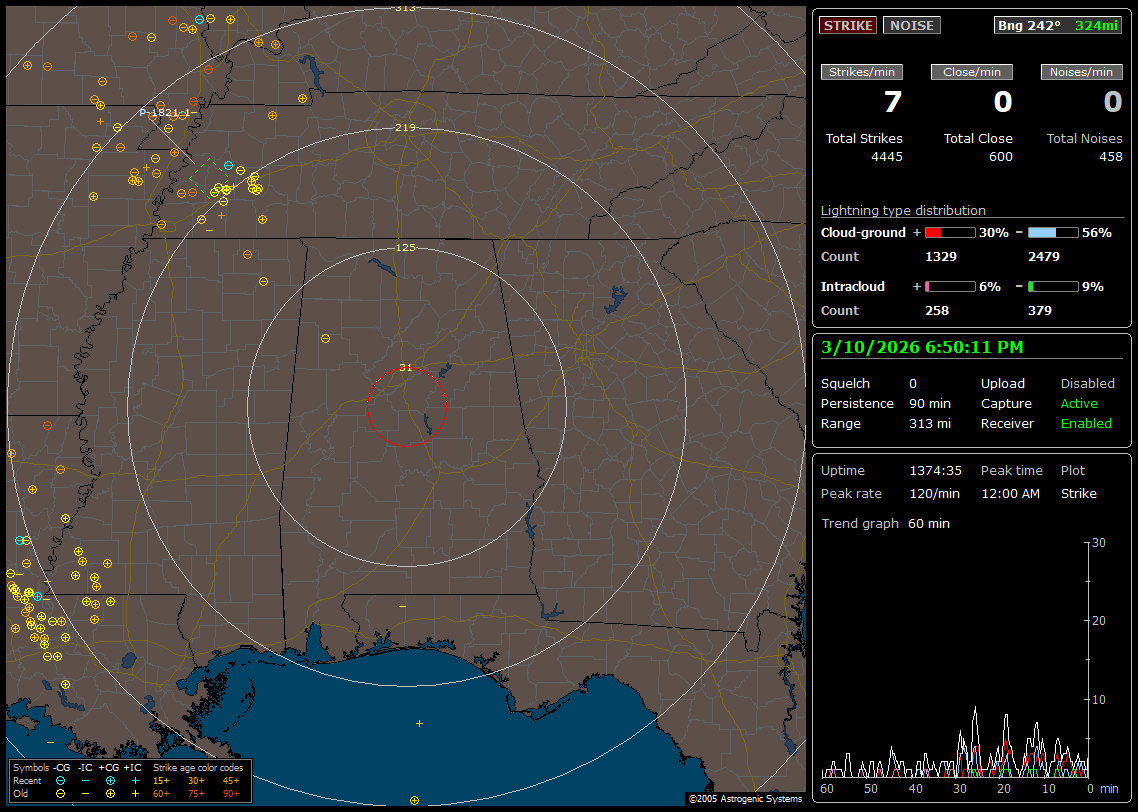Image resolution: width=1138 pixels, height=812 pixels.
Task: Click the Close/min label button
Action: (x=972, y=72)
